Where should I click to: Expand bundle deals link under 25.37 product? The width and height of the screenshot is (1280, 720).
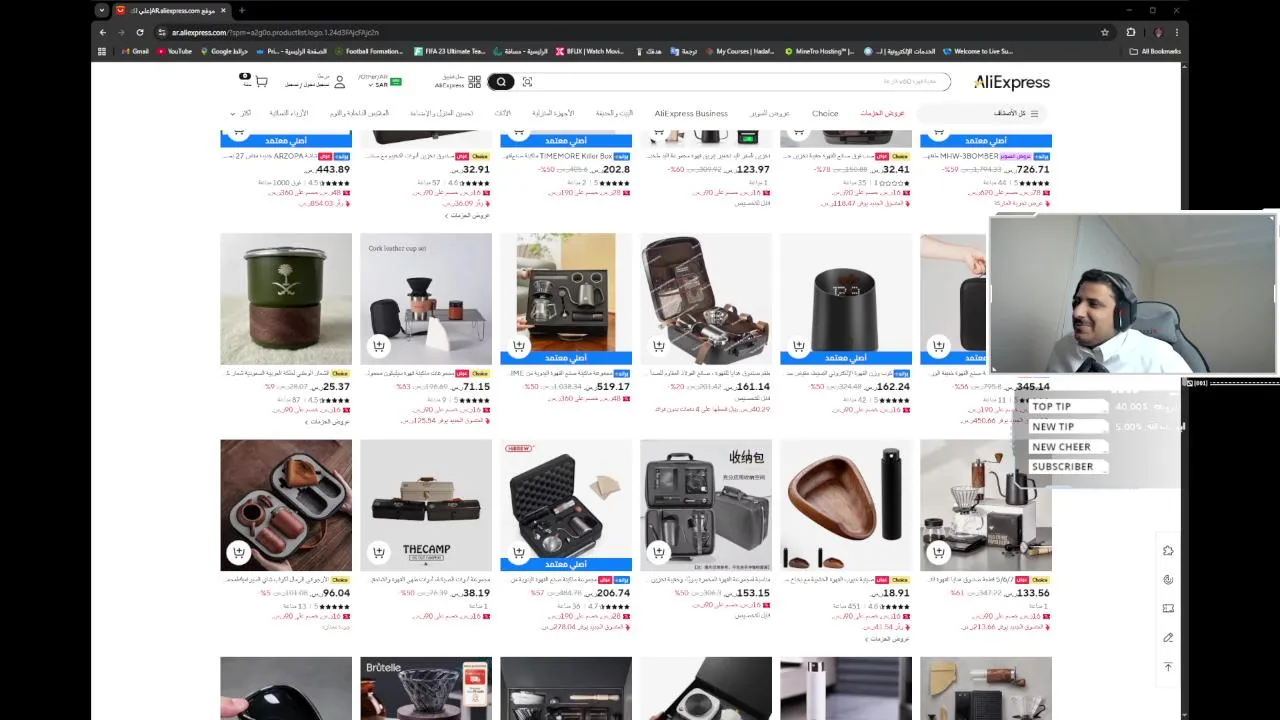point(326,421)
